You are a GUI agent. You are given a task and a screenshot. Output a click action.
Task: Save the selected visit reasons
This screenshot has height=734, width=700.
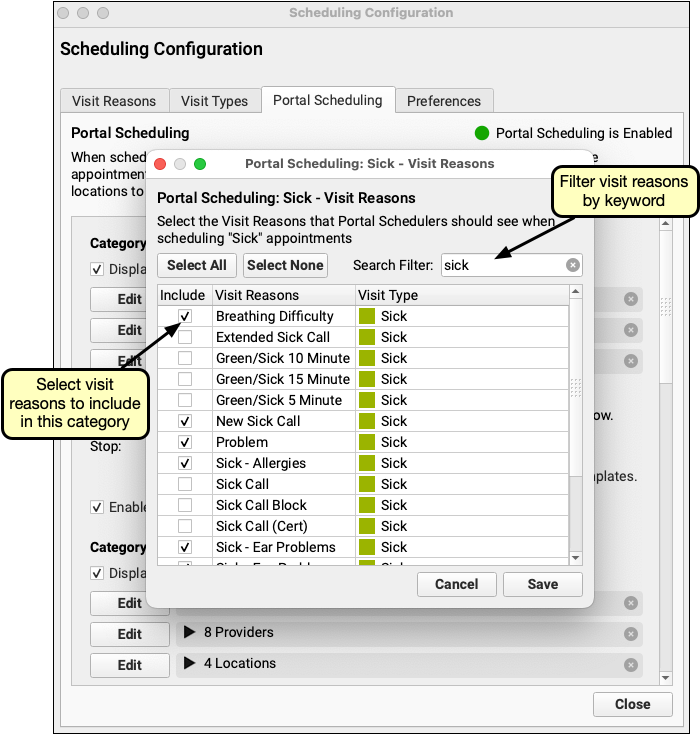(x=542, y=584)
